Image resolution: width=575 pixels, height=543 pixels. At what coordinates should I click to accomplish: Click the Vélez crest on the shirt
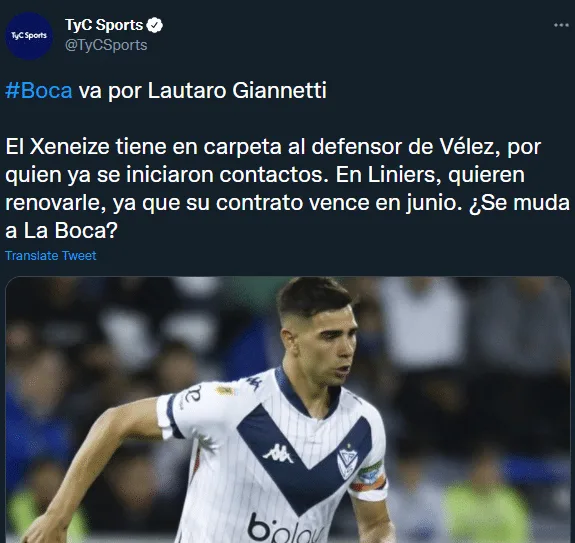(x=347, y=462)
